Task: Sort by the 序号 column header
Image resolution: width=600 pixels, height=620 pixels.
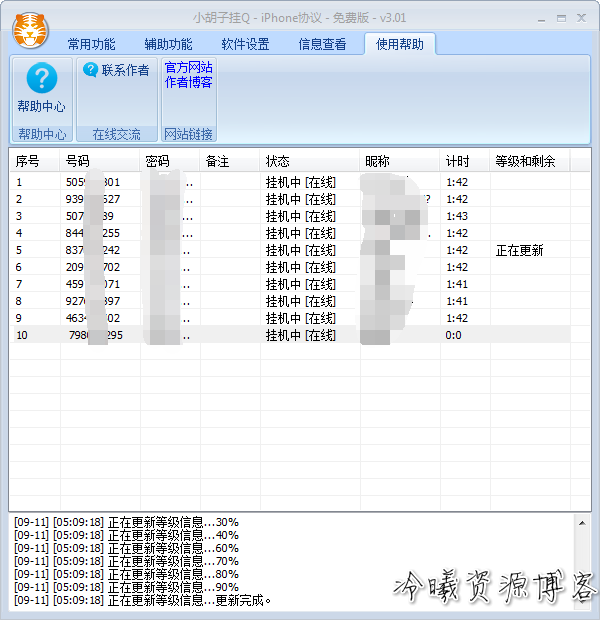Action: click(x=35, y=161)
